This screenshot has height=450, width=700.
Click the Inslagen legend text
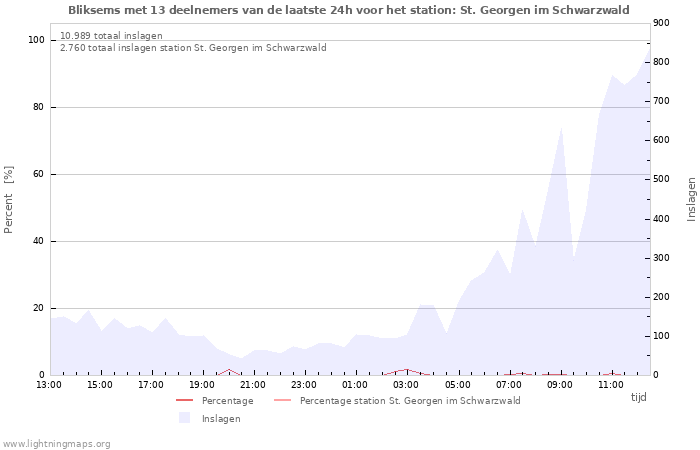point(221,419)
